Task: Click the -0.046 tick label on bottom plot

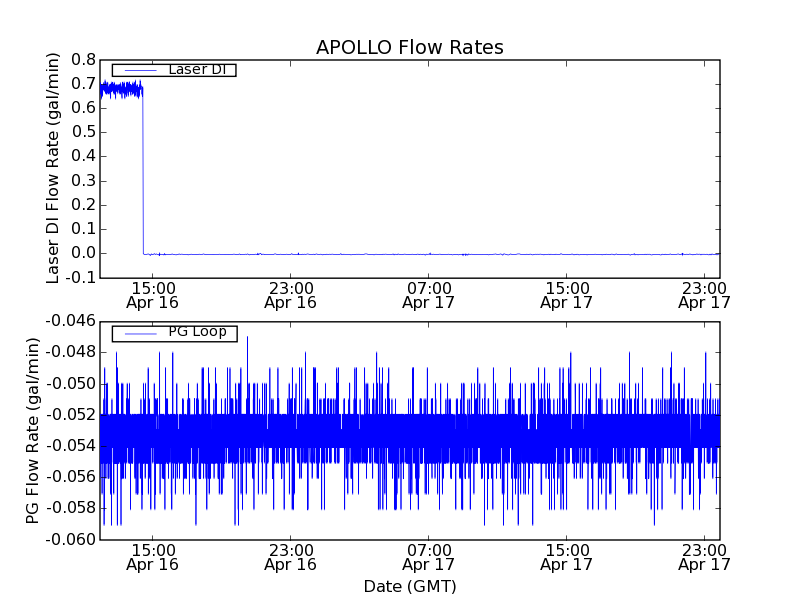Action: click(x=70, y=321)
